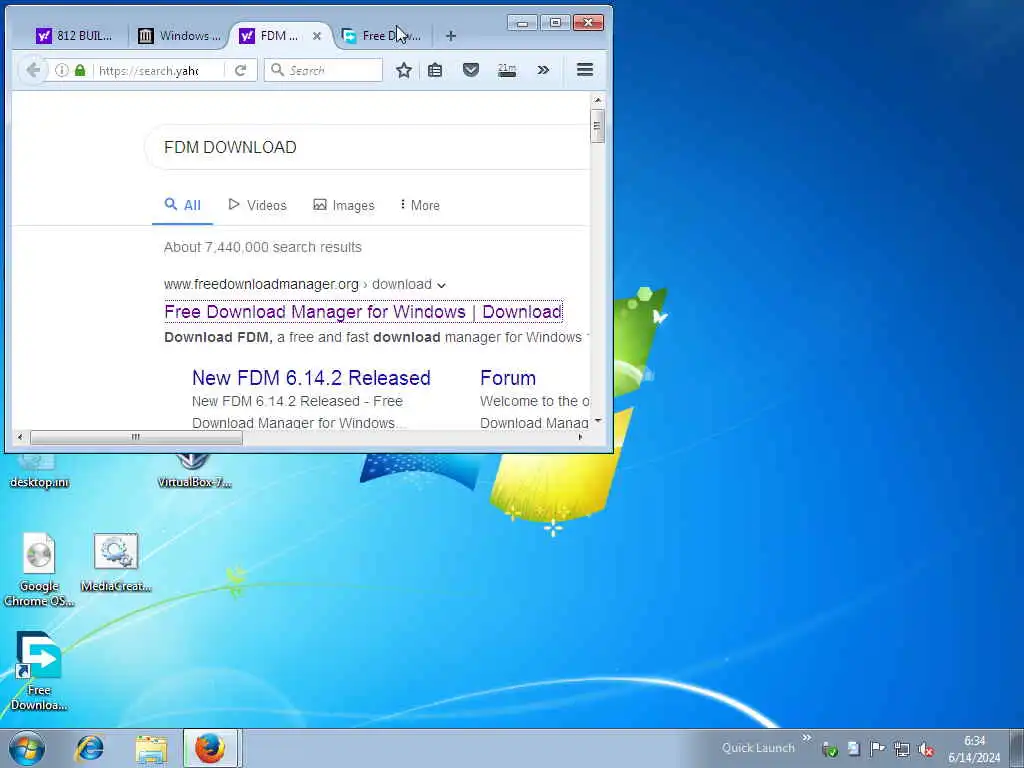Click the vertical scrollbar up arrow
Screen dimensions: 1024x768
(597, 101)
